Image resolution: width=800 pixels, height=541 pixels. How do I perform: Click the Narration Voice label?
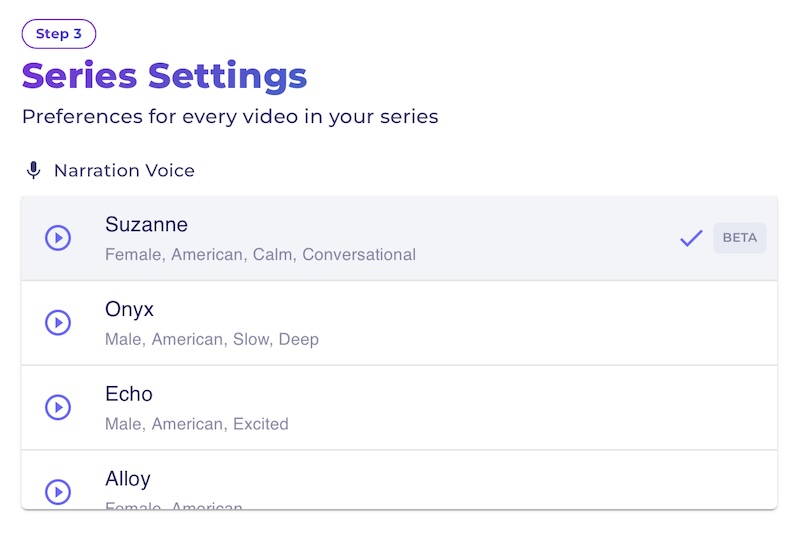pyautogui.click(x=124, y=170)
